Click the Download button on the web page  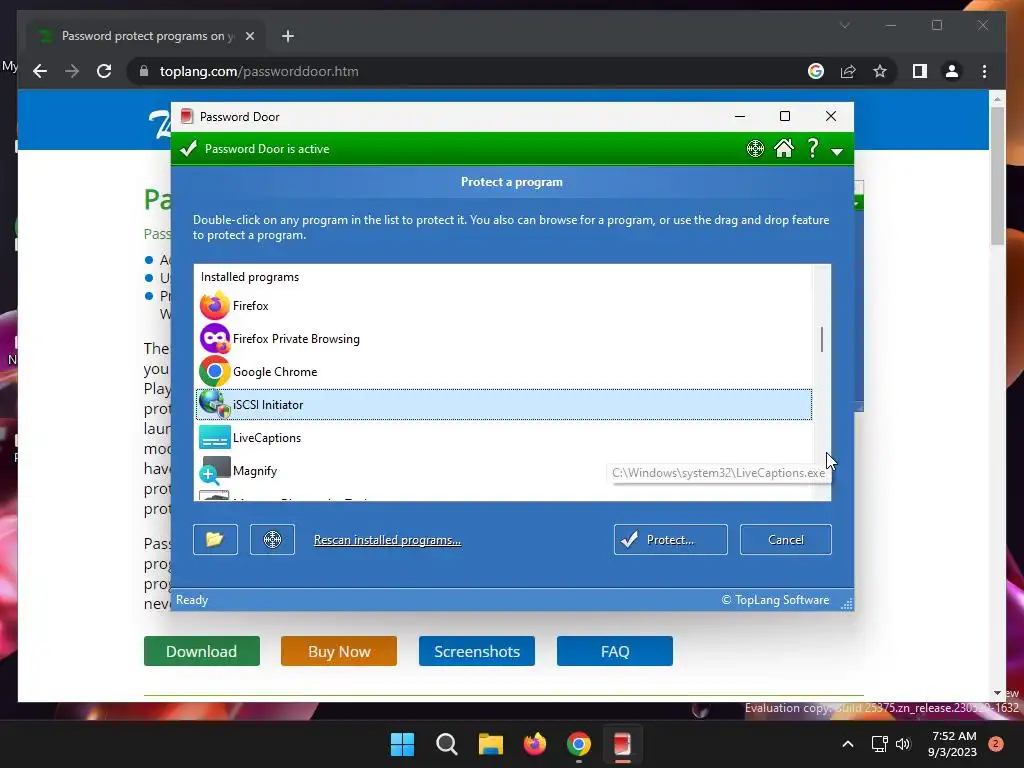click(202, 651)
